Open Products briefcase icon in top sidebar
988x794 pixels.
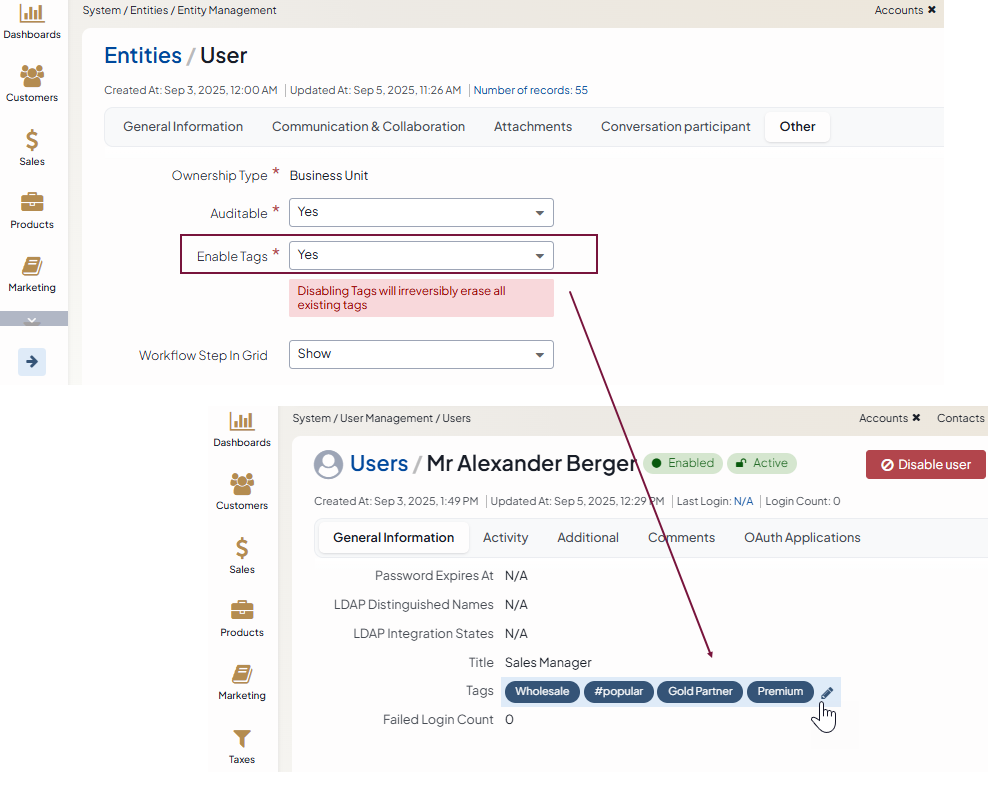[x=32, y=203]
